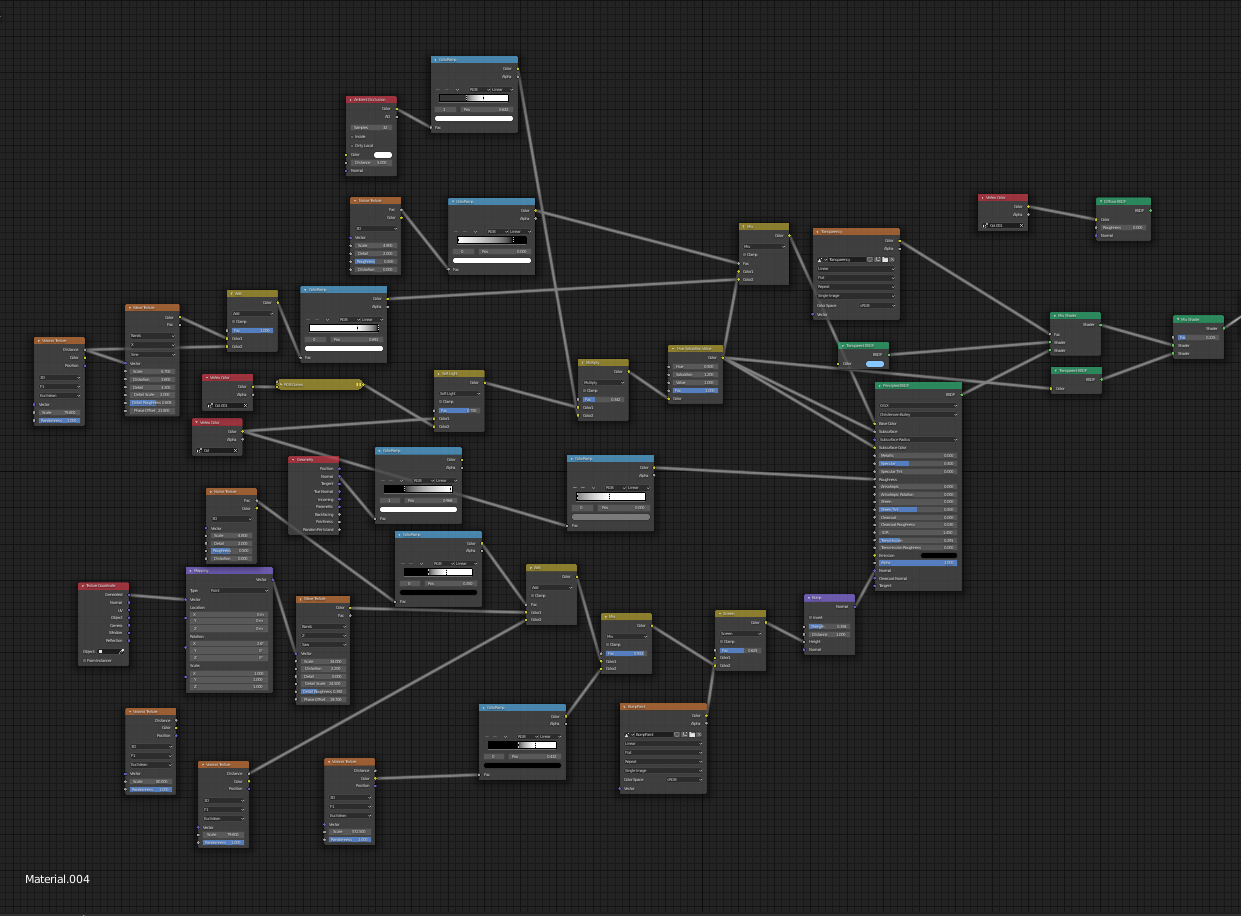Open Linear interpolation dropdown in ColorRamp Pos 0.633
This screenshot has height=916, width=1241.
(x=502, y=90)
